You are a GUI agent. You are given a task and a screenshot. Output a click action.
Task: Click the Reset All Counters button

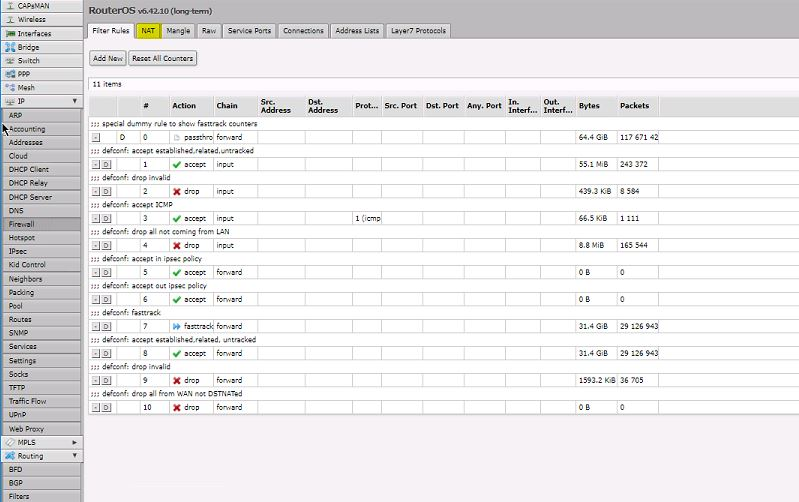point(163,59)
